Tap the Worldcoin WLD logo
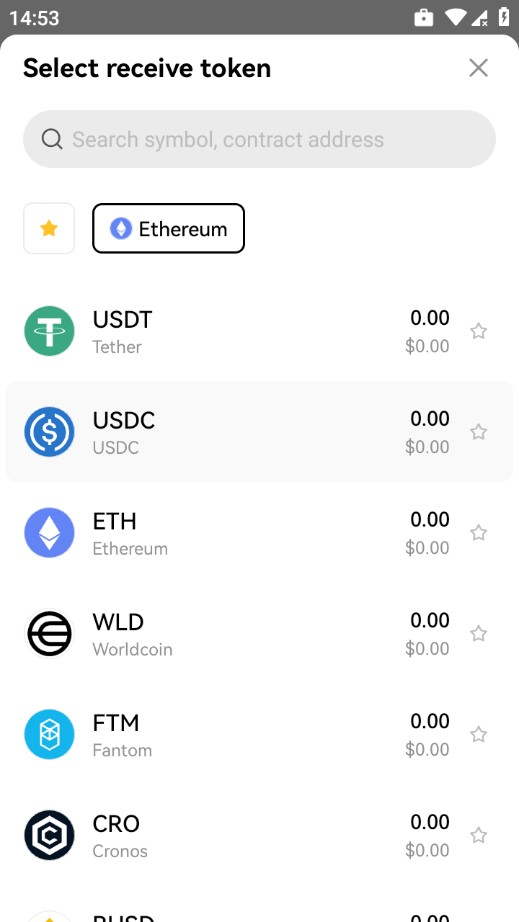 click(49, 634)
